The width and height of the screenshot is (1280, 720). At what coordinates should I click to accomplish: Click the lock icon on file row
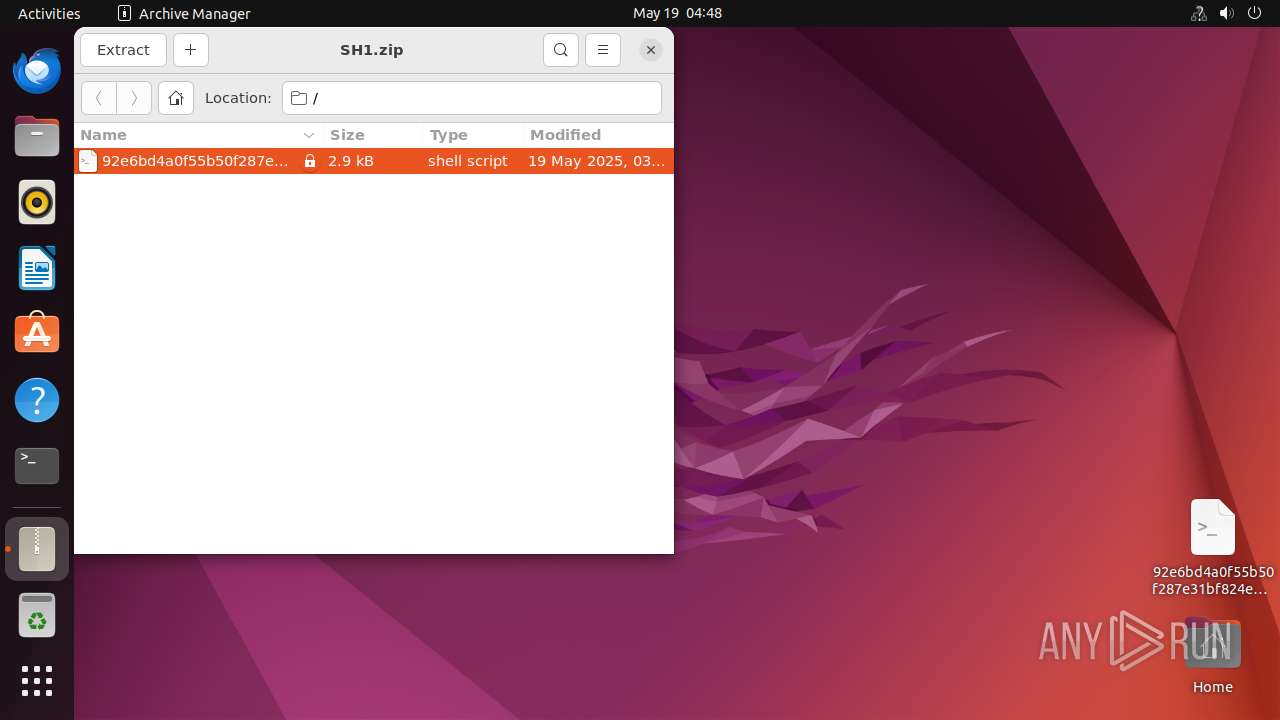[310, 161]
